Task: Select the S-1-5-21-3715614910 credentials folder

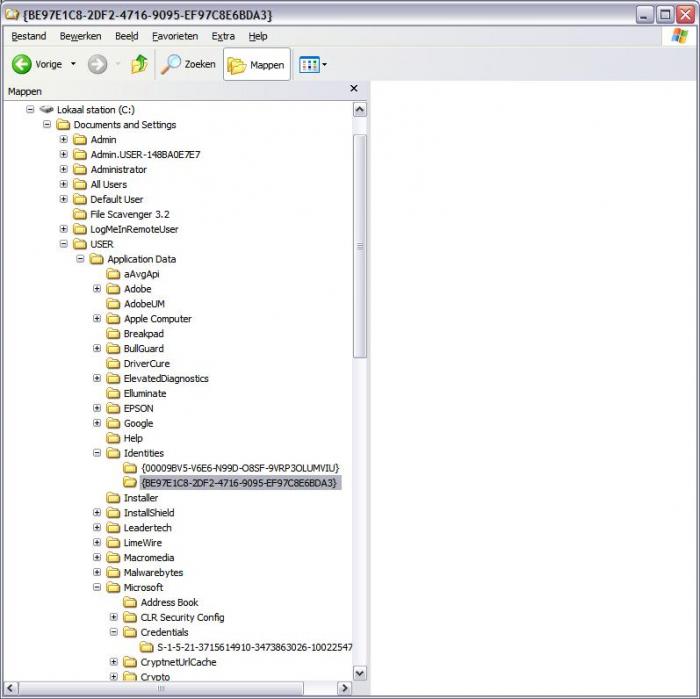Action: 254,647
